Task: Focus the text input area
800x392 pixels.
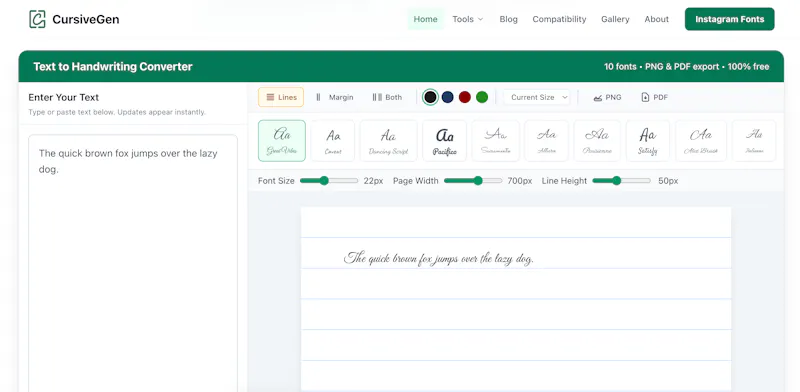Action: (133, 263)
